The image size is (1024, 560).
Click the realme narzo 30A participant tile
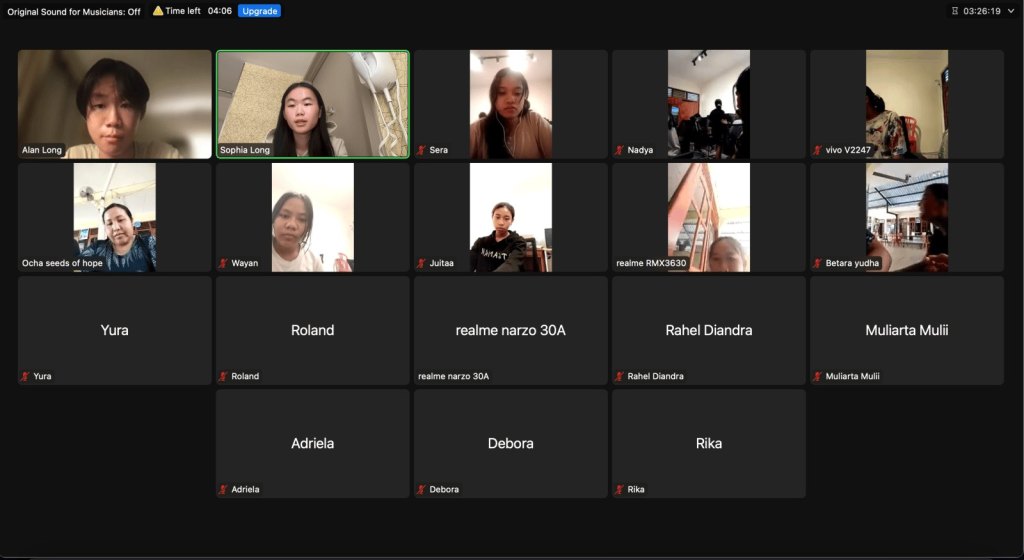pos(511,330)
